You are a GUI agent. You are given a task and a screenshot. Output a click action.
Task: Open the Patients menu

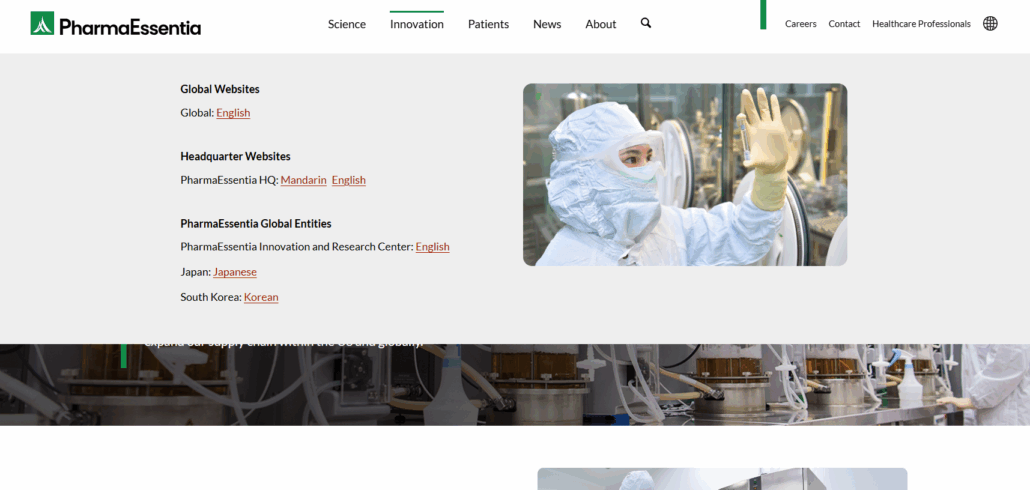[x=488, y=24]
